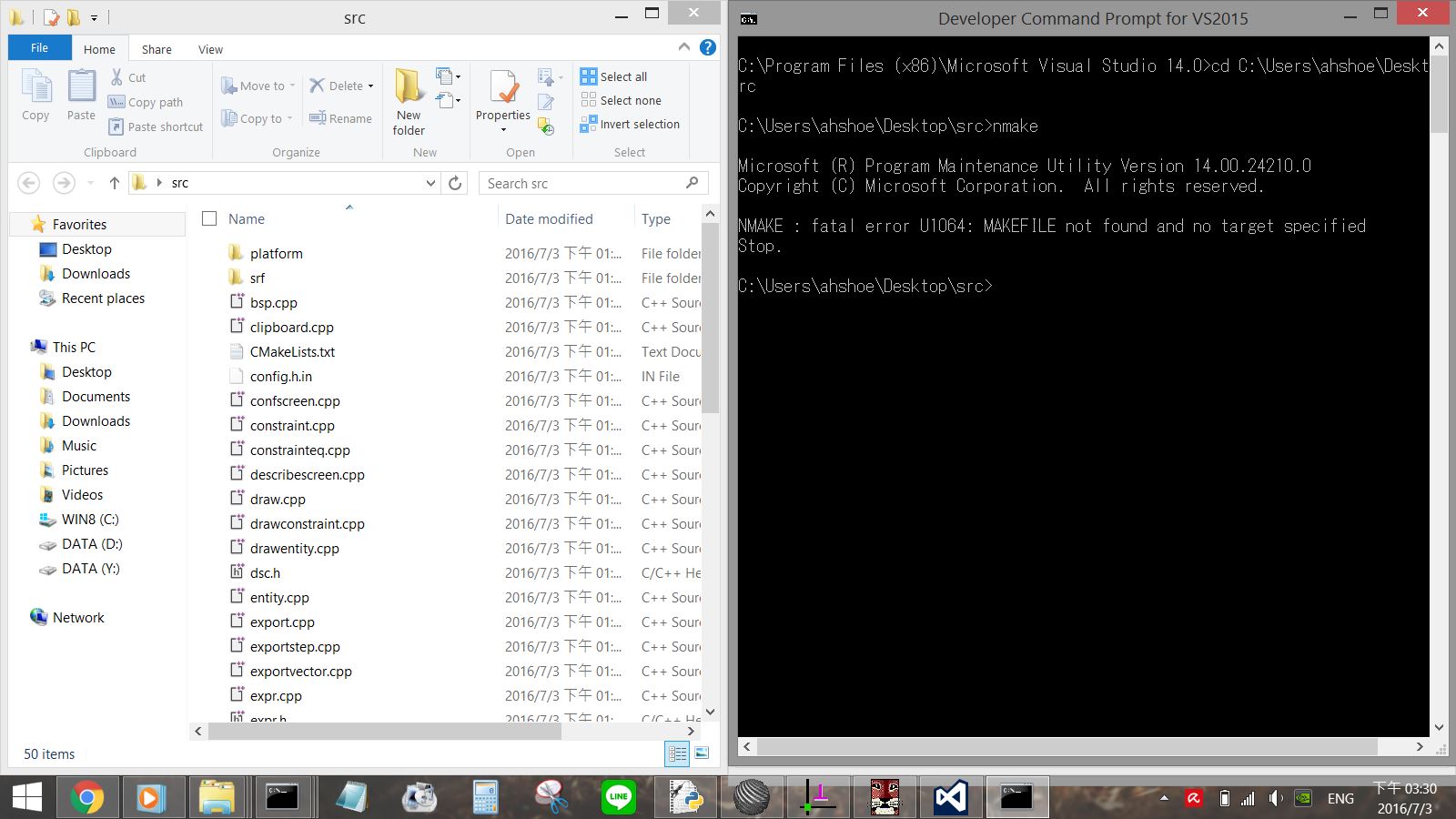Image resolution: width=1456 pixels, height=819 pixels.
Task: Switch to Share ribbon tab
Action: pos(157,49)
